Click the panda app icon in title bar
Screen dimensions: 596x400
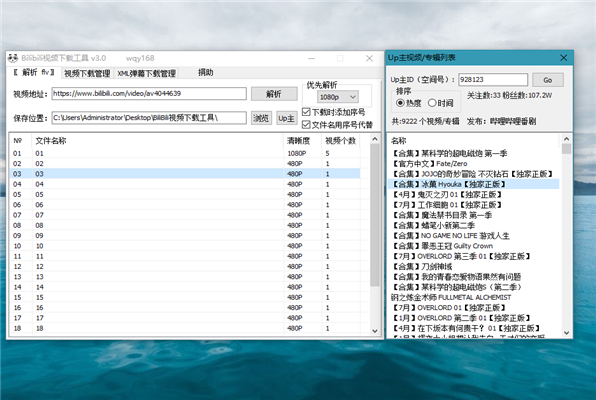point(13,58)
